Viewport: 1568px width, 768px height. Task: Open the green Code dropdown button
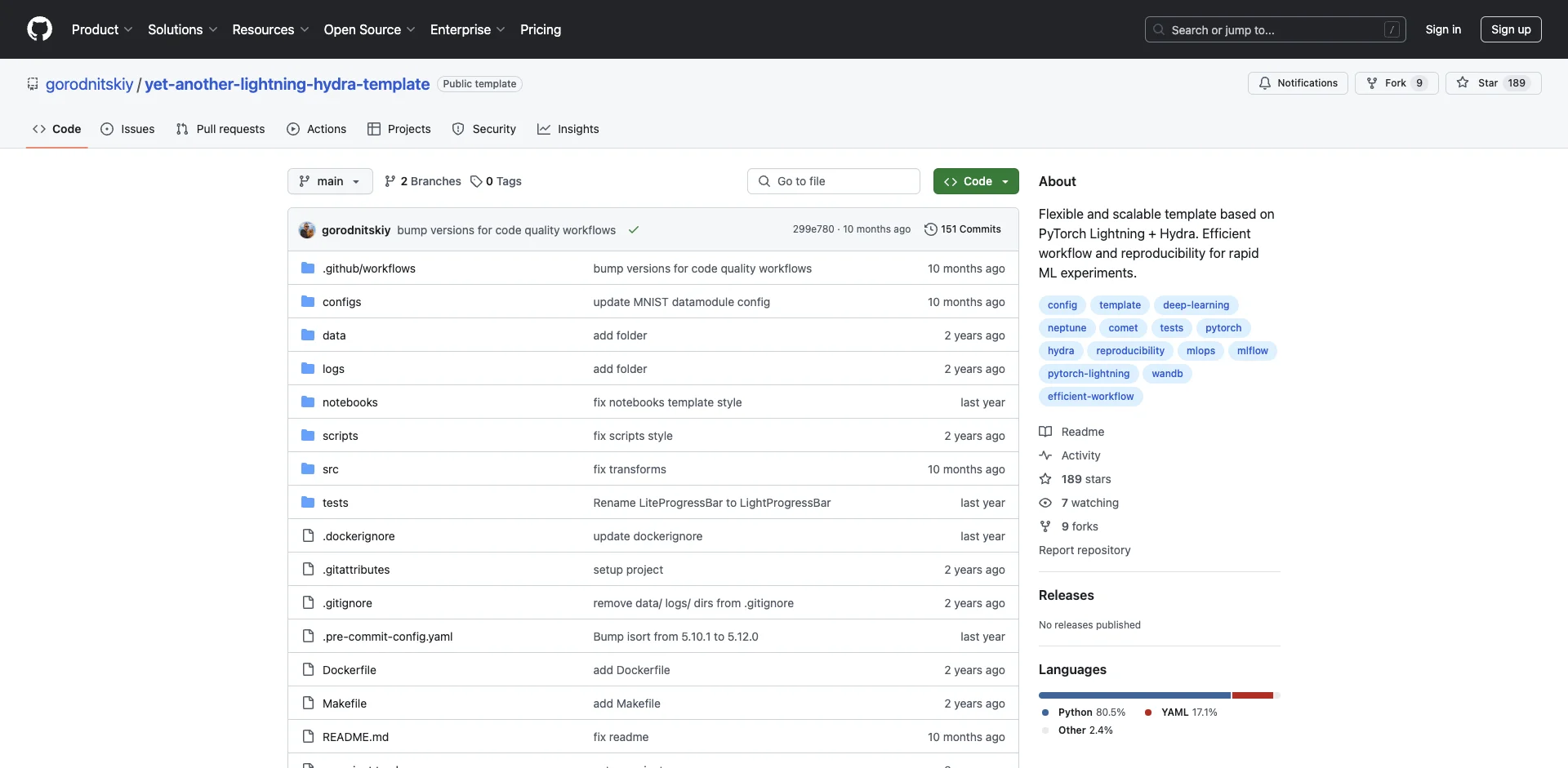(976, 181)
